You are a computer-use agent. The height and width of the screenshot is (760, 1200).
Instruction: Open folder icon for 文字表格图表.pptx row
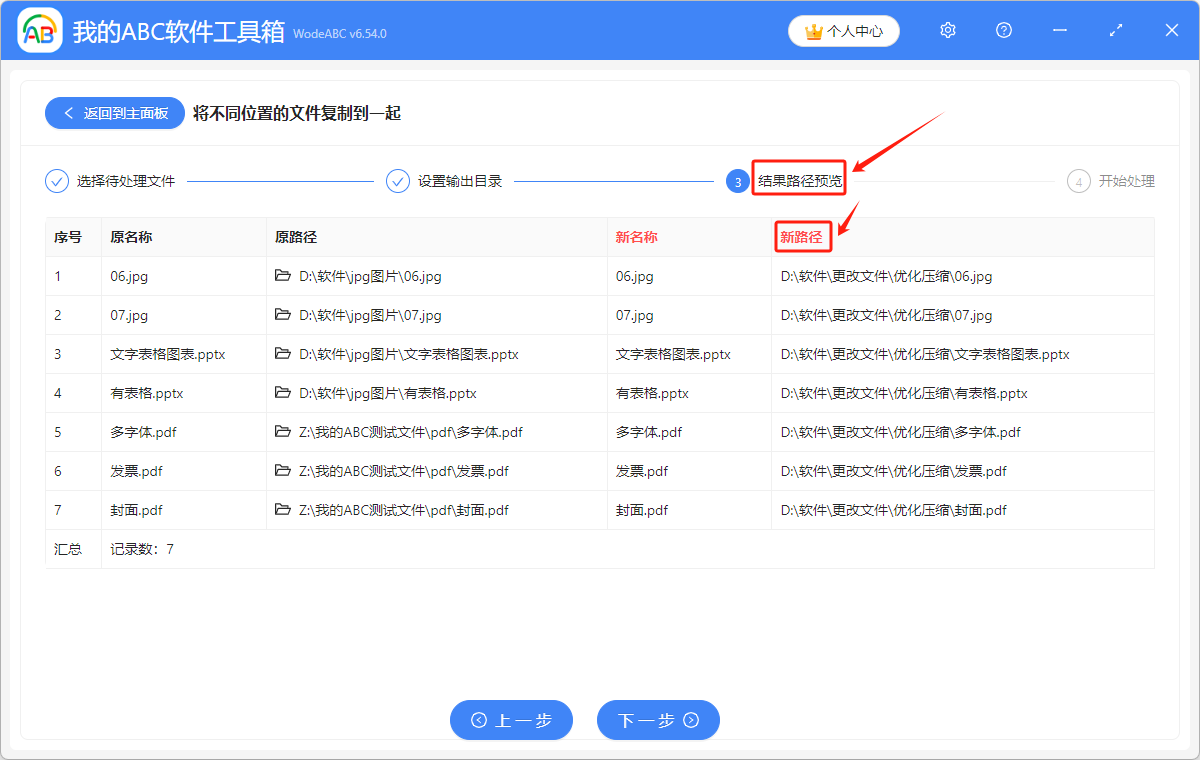click(283, 354)
